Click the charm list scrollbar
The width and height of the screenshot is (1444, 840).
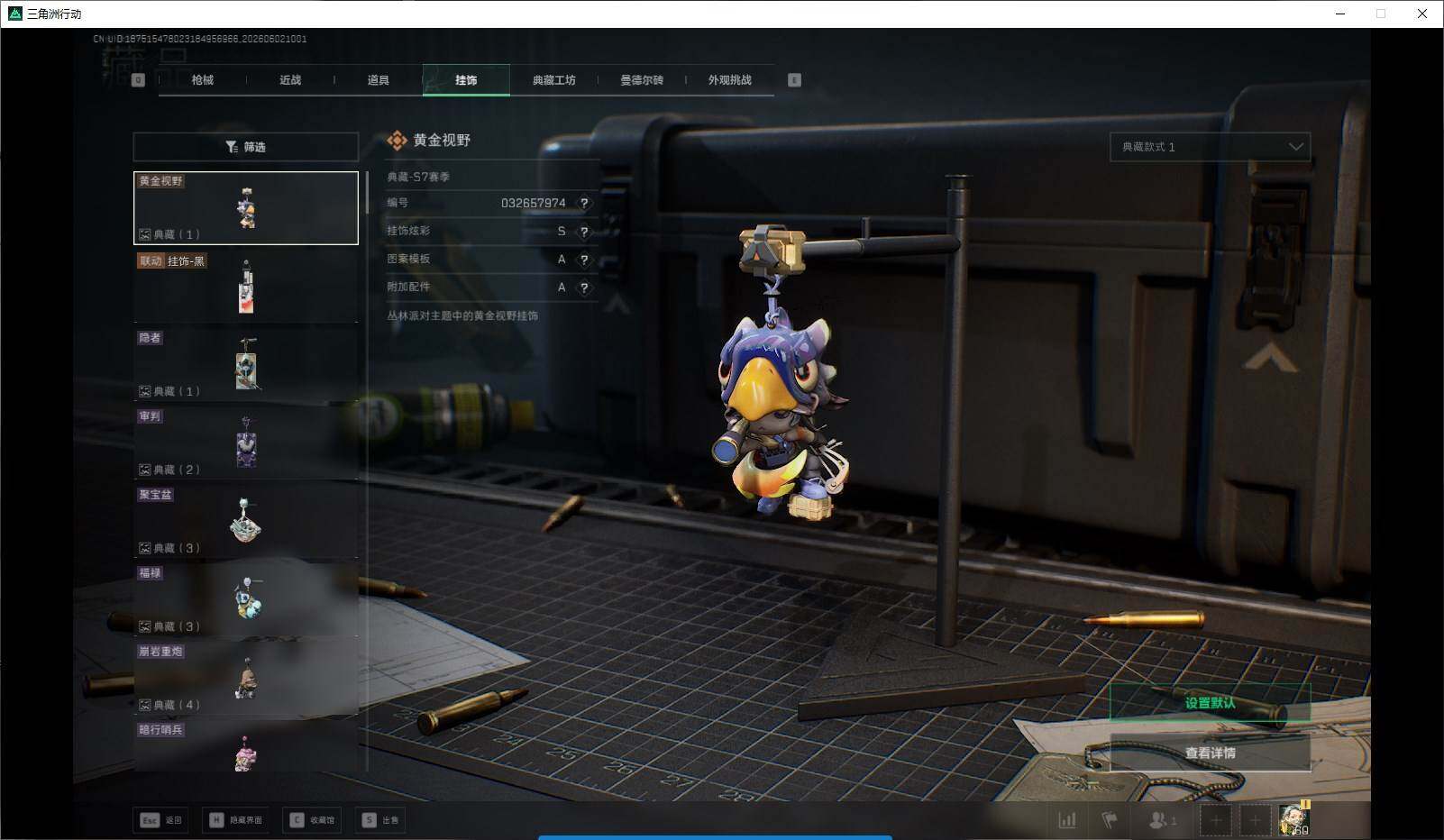367,193
